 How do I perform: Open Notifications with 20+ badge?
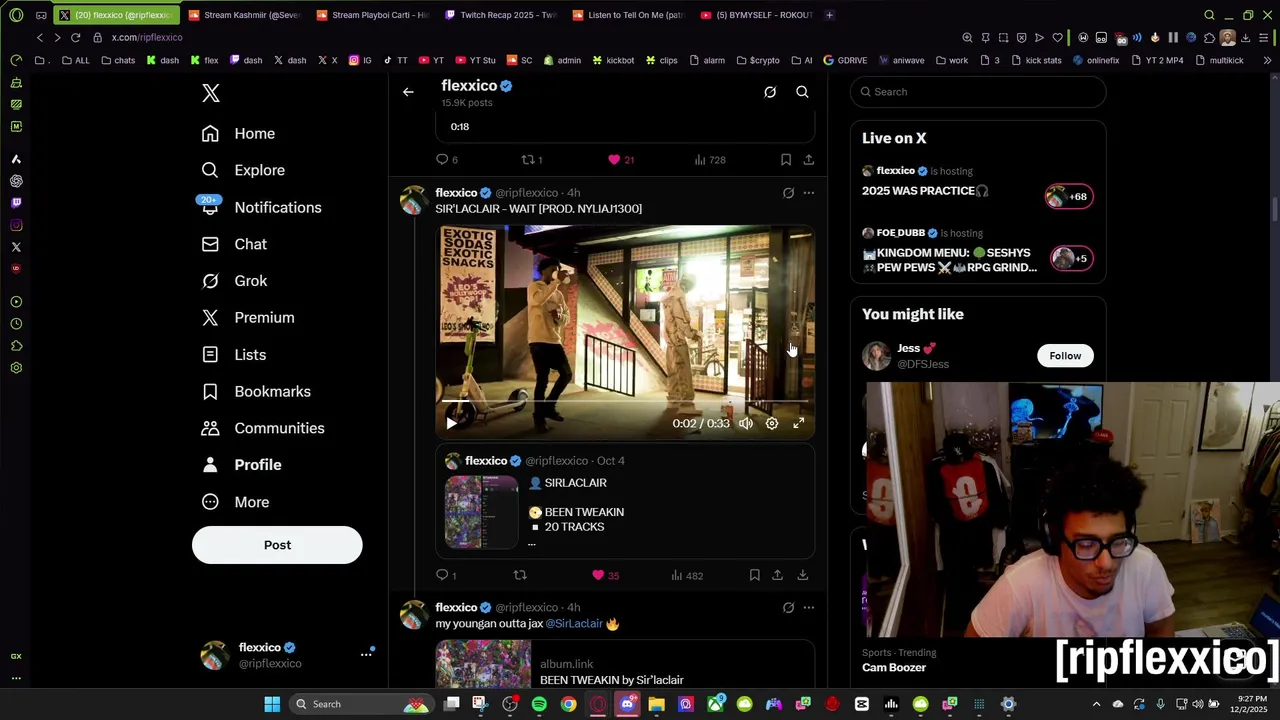coord(260,207)
